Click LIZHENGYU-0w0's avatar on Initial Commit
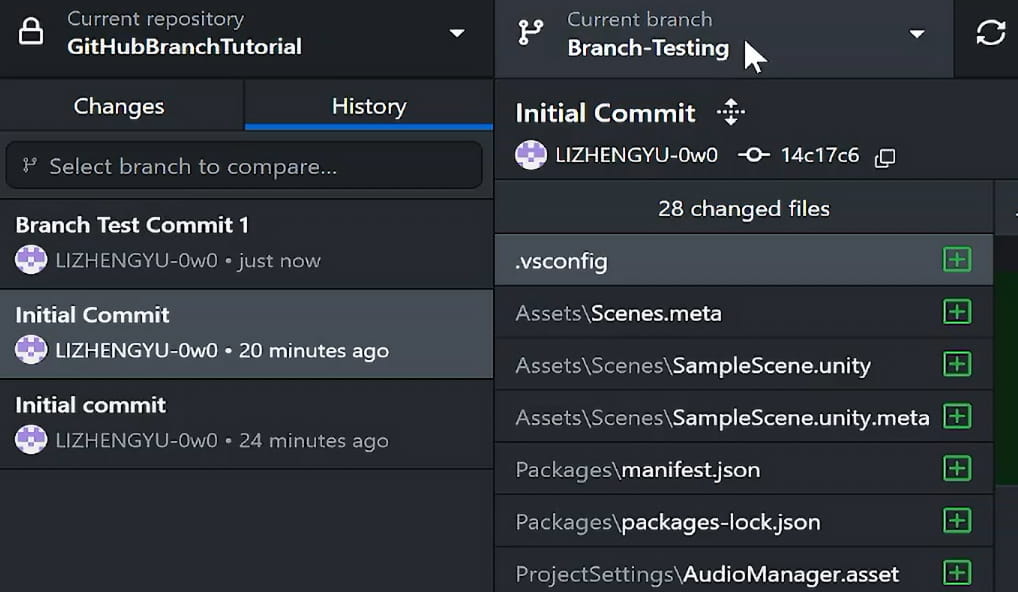1018x592 pixels. click(530, 156)
